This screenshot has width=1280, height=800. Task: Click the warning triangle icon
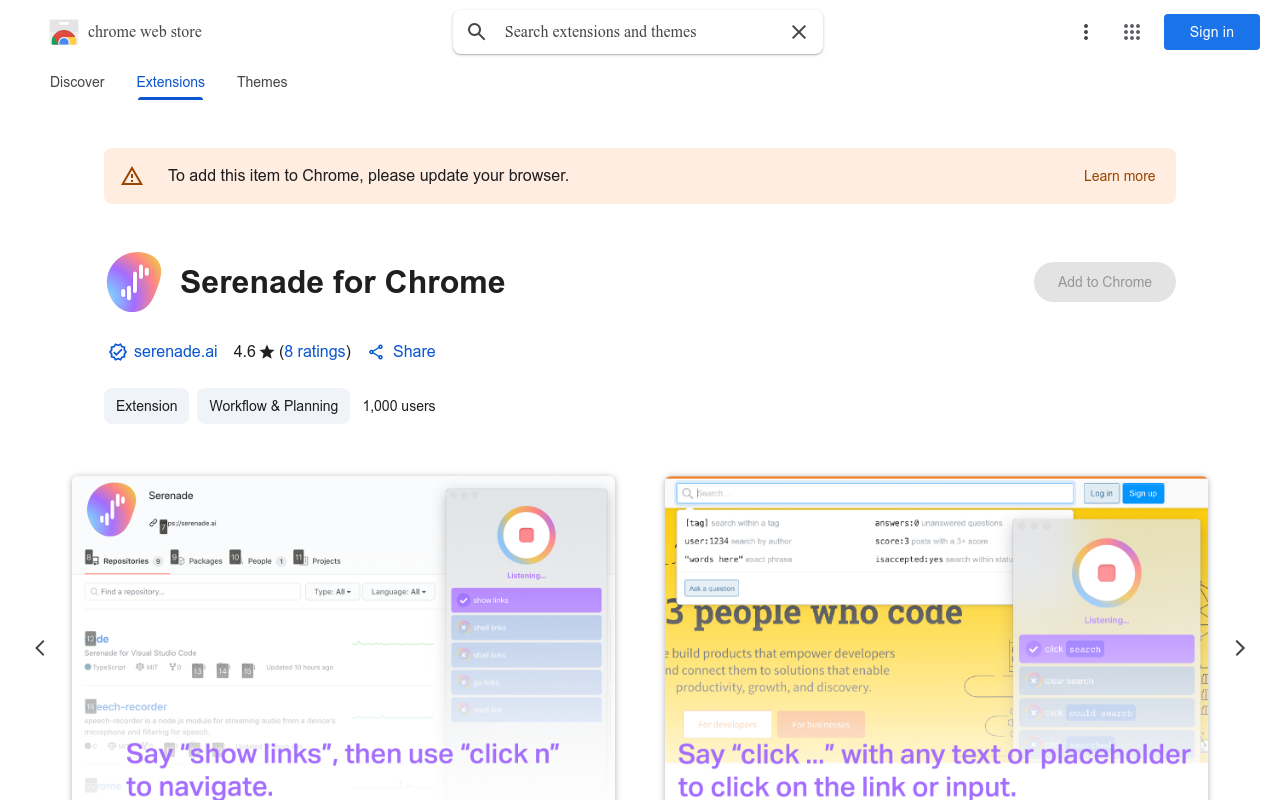pos(132,176)
